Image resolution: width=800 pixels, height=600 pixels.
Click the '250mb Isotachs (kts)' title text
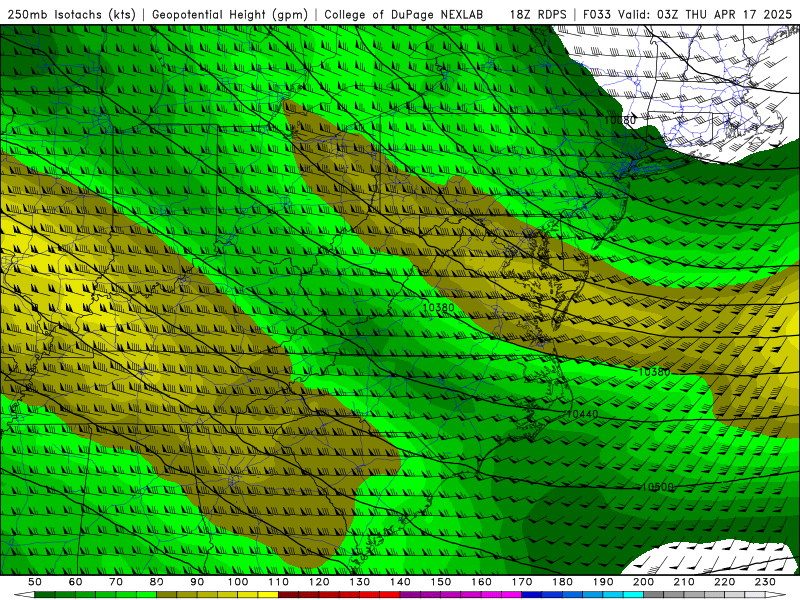pyautogui.click(x=71, y=14)
